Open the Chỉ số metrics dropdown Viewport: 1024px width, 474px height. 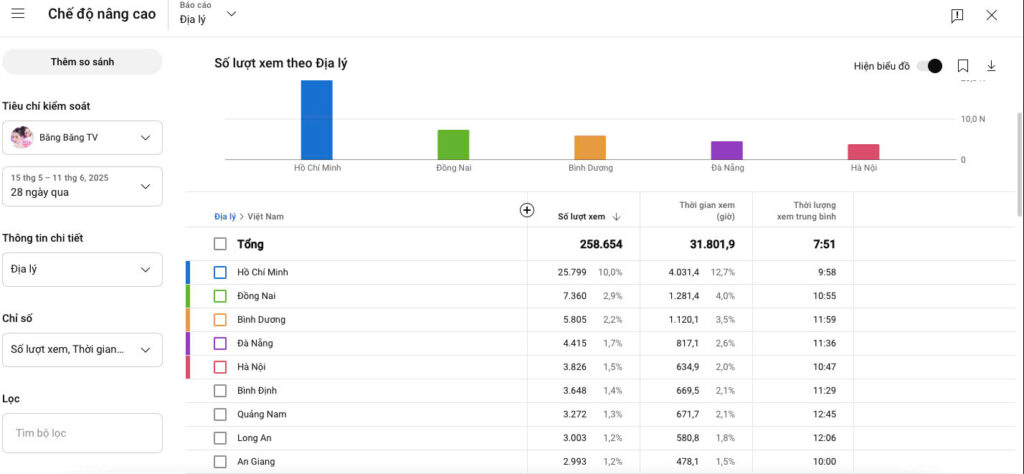click(x=82, y=349)
